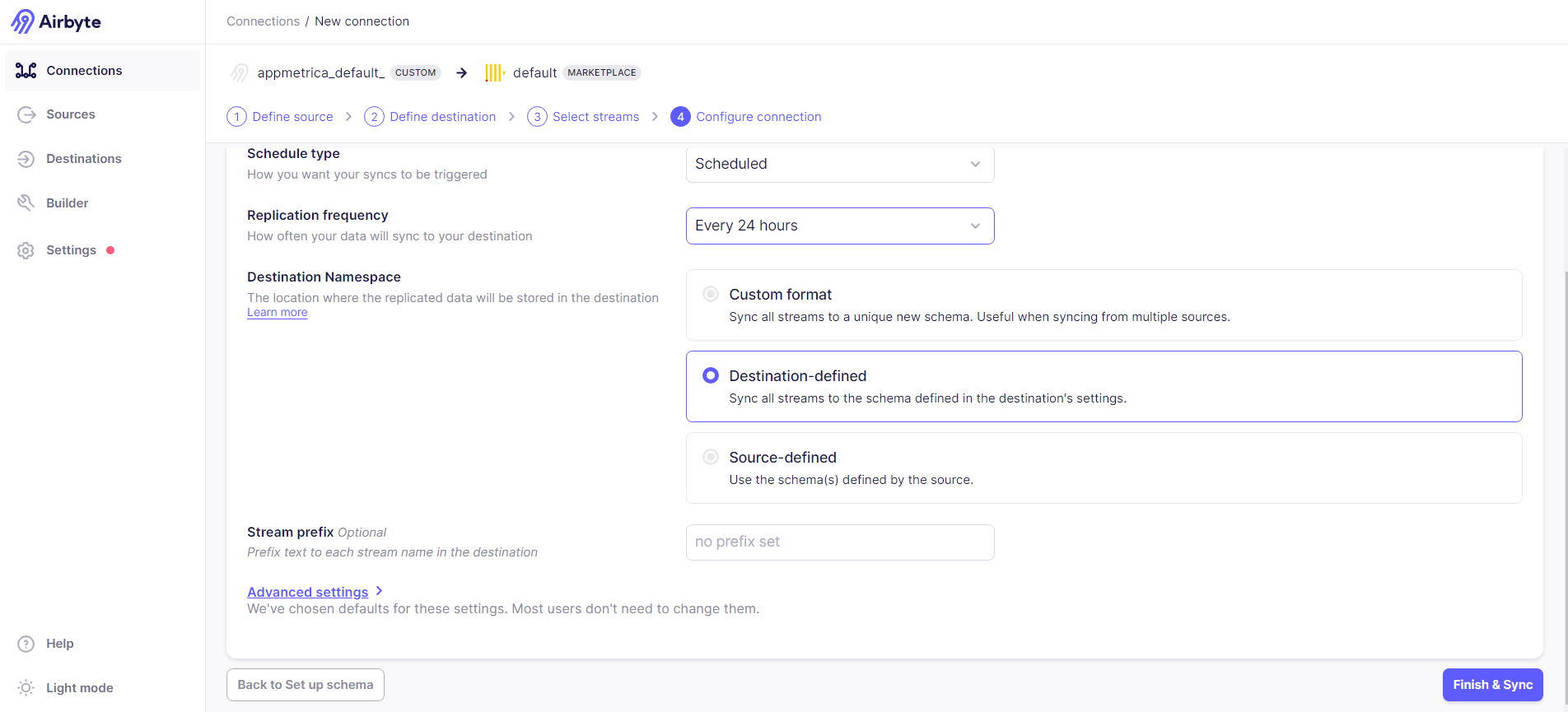The height and width of the screenshot is (712, 1568).
Task: Click chevron after Select streams step
Action: [x=655, y=117]
